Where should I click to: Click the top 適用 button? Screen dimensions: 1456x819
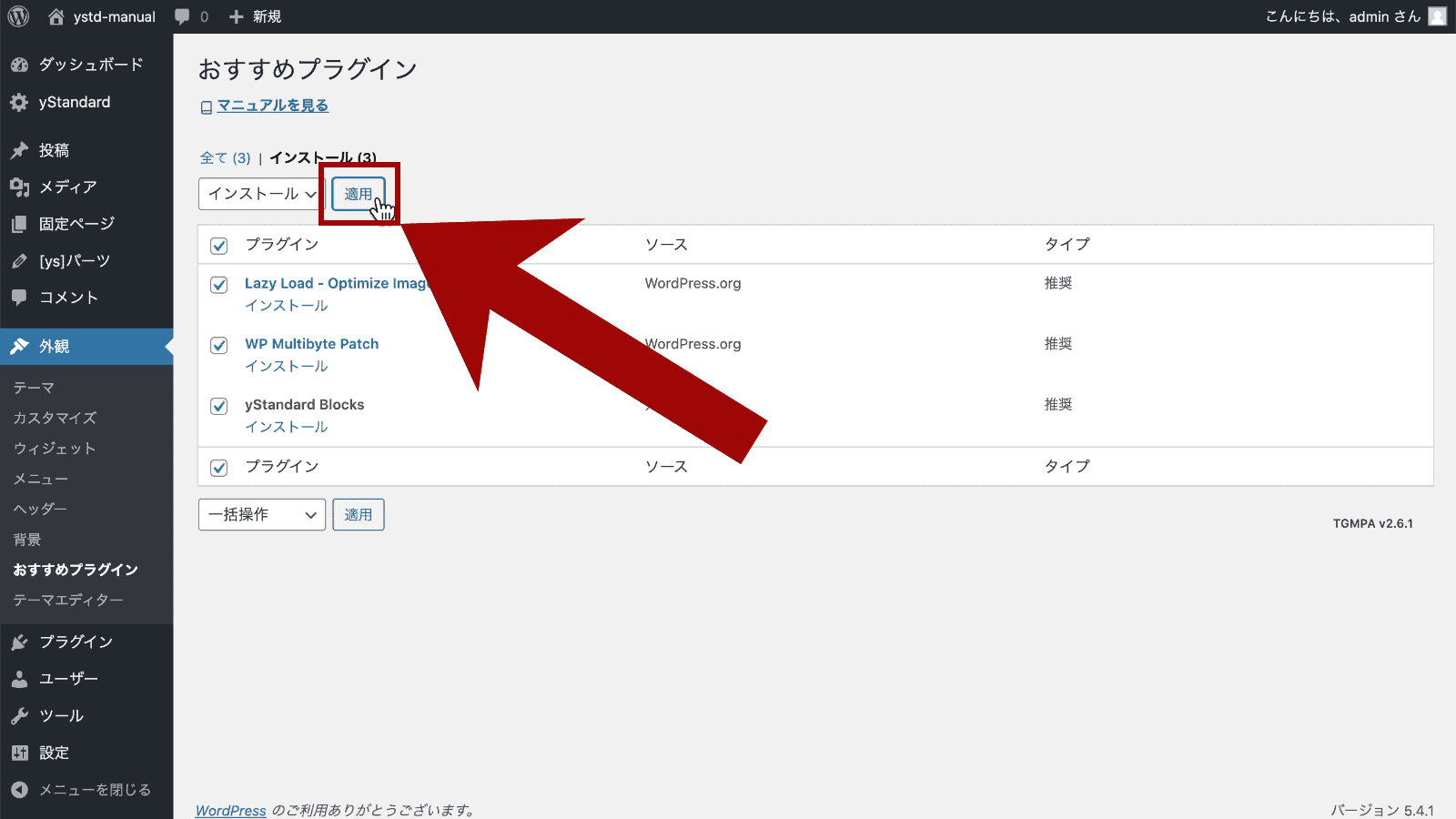(x=359, y=194)
